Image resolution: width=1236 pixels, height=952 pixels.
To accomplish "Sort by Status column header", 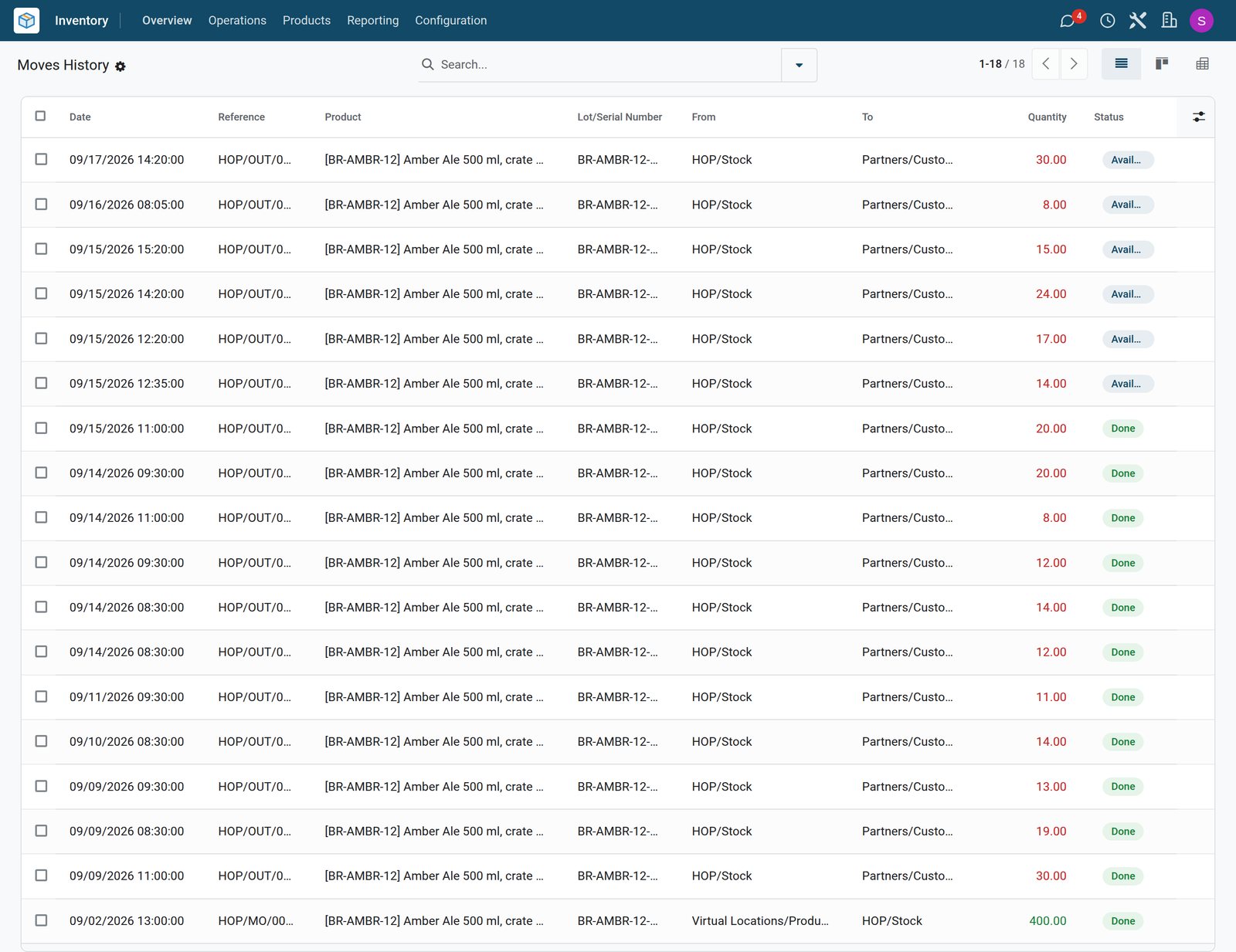I will tap(1109, 117).
